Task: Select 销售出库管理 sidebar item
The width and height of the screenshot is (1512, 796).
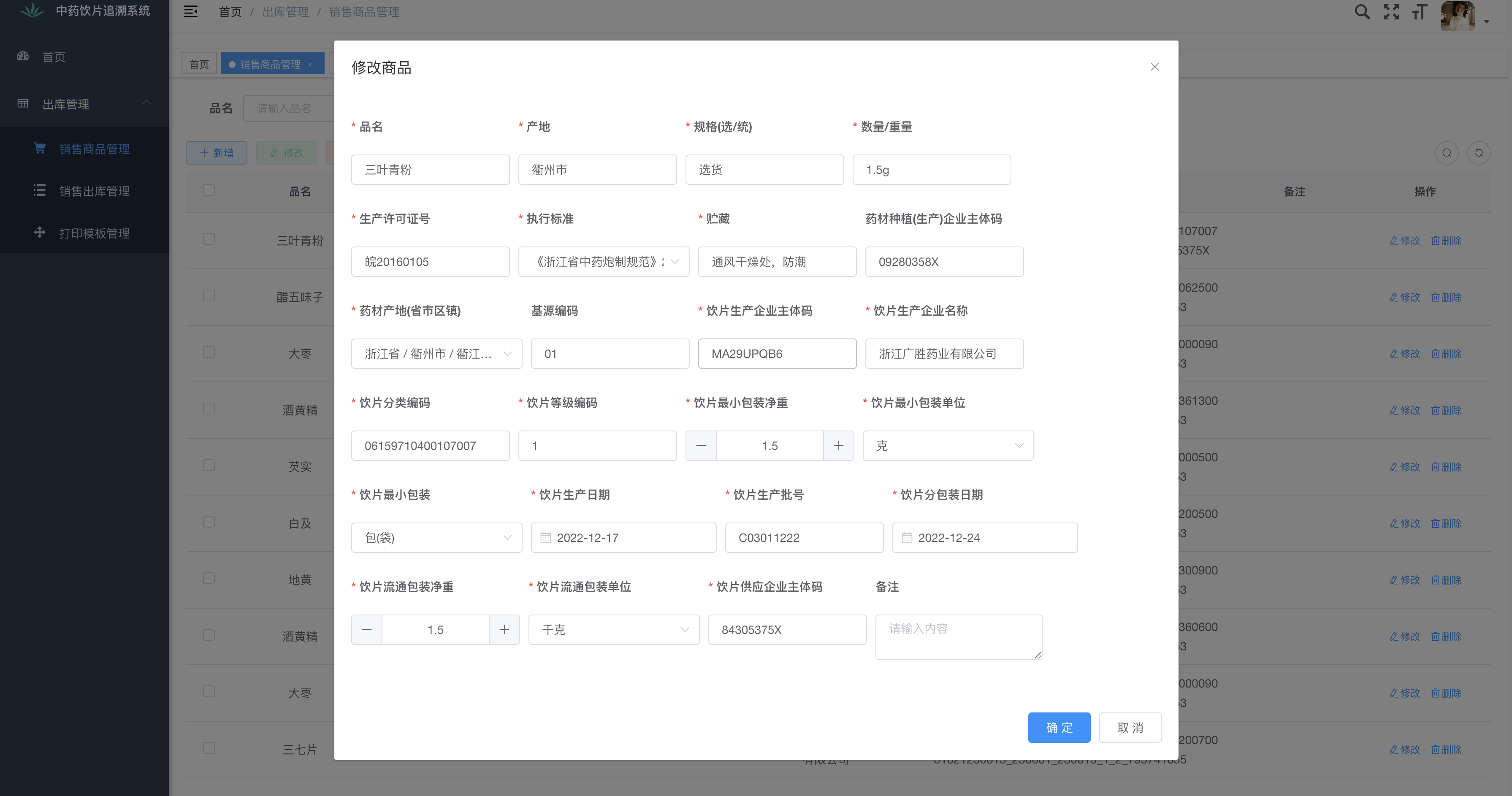Action: tap(84, 191)
